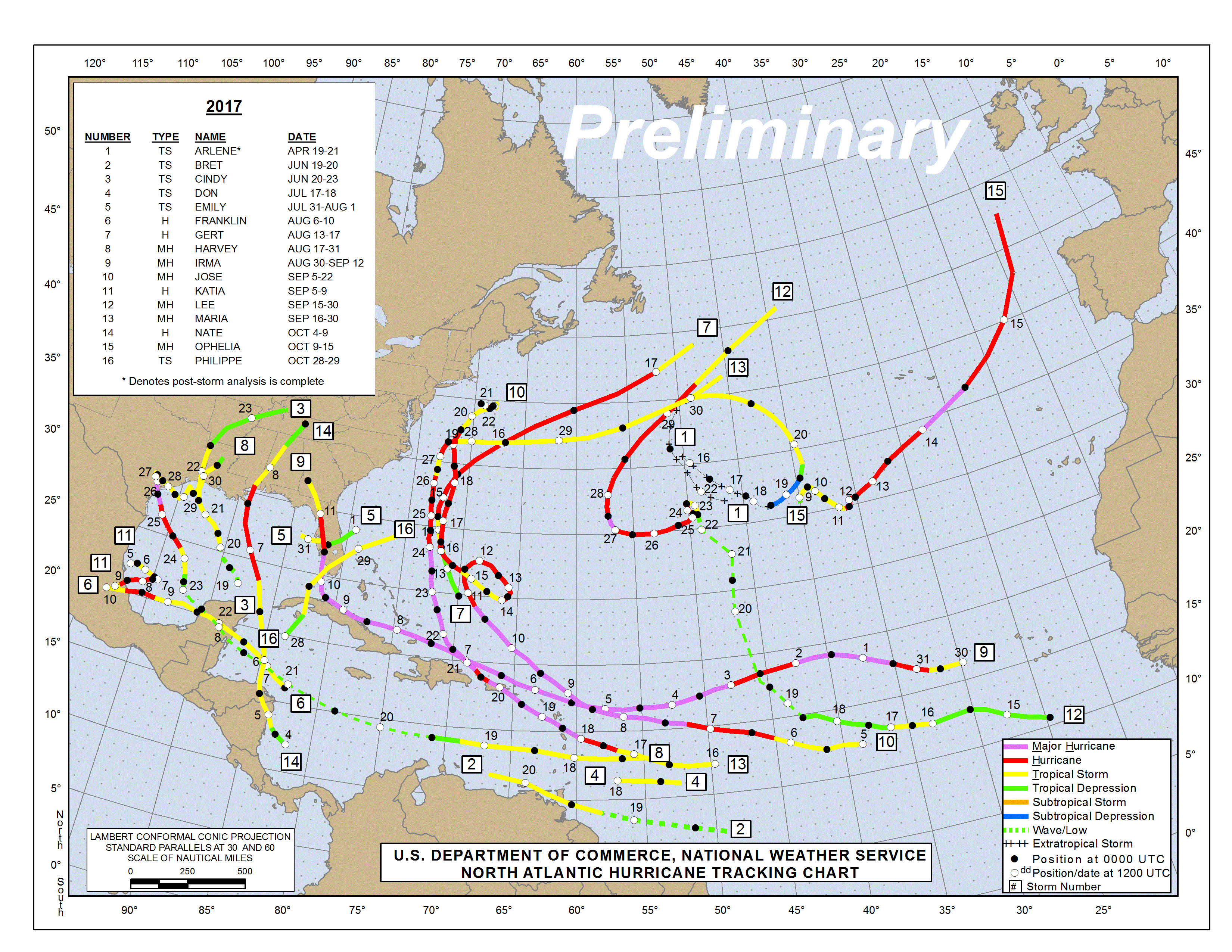Click the orange Subtropical Storm legend line
The image size is (1232, 952).
(x=1016, y=802)
